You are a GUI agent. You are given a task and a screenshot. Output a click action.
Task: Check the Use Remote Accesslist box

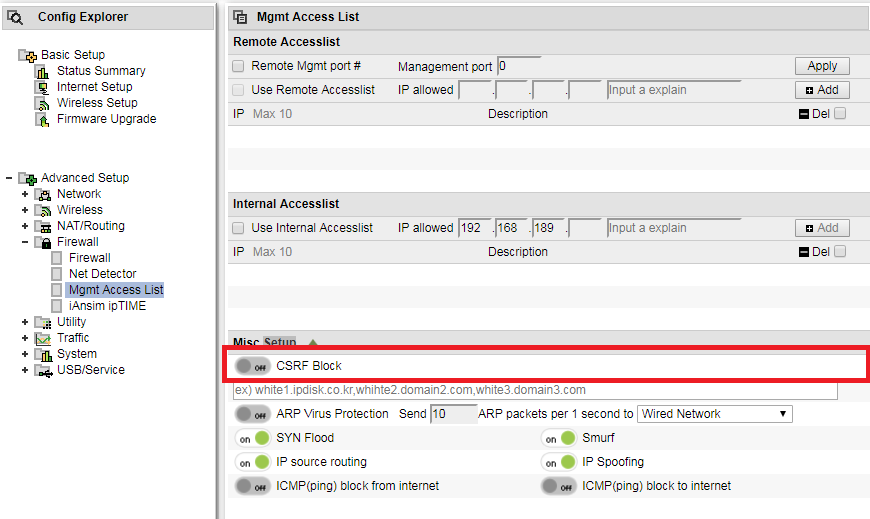pos(238,90)
